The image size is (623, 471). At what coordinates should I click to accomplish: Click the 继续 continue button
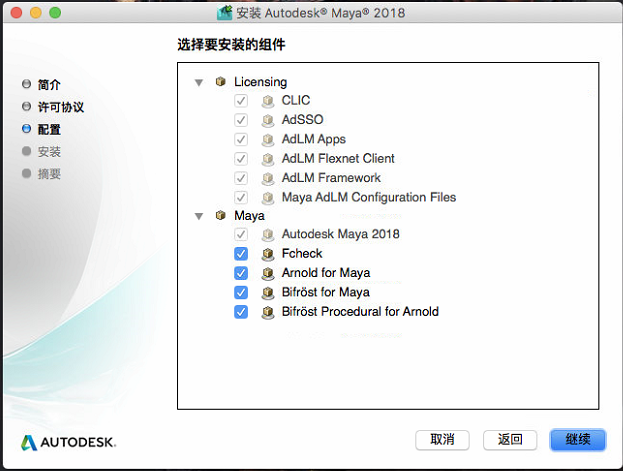(x=578, y=440)
